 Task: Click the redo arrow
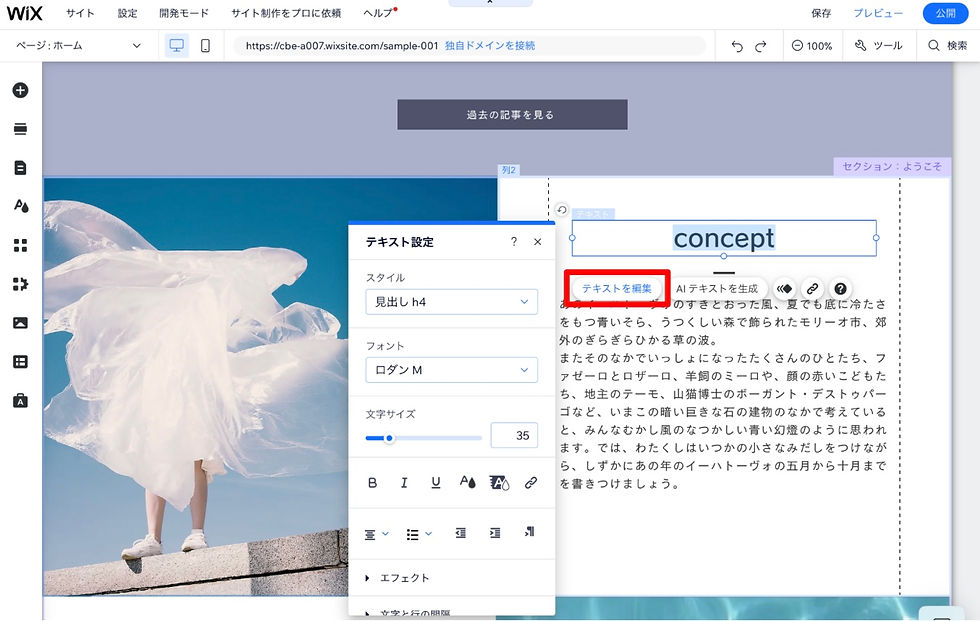(x=761, y=46)
